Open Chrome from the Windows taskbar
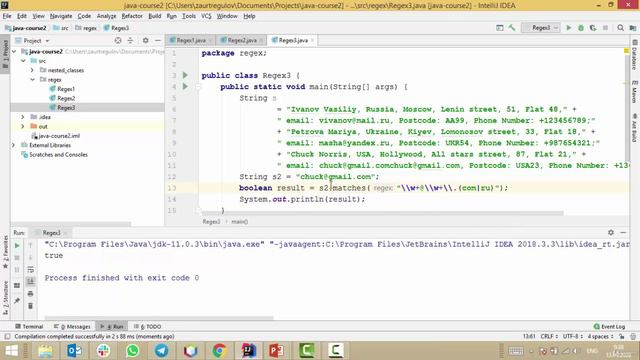Viewport: 640px width, 360px height. [219, 351]
